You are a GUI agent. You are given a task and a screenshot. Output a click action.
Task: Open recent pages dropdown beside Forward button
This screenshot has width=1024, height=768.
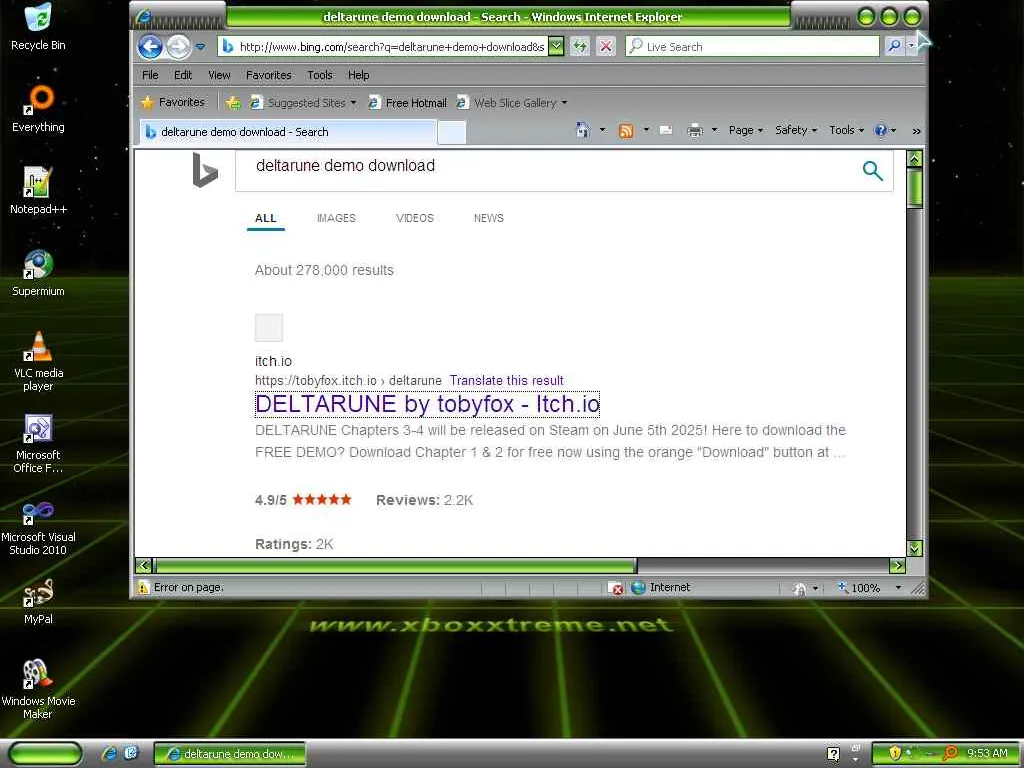(200, 47)
